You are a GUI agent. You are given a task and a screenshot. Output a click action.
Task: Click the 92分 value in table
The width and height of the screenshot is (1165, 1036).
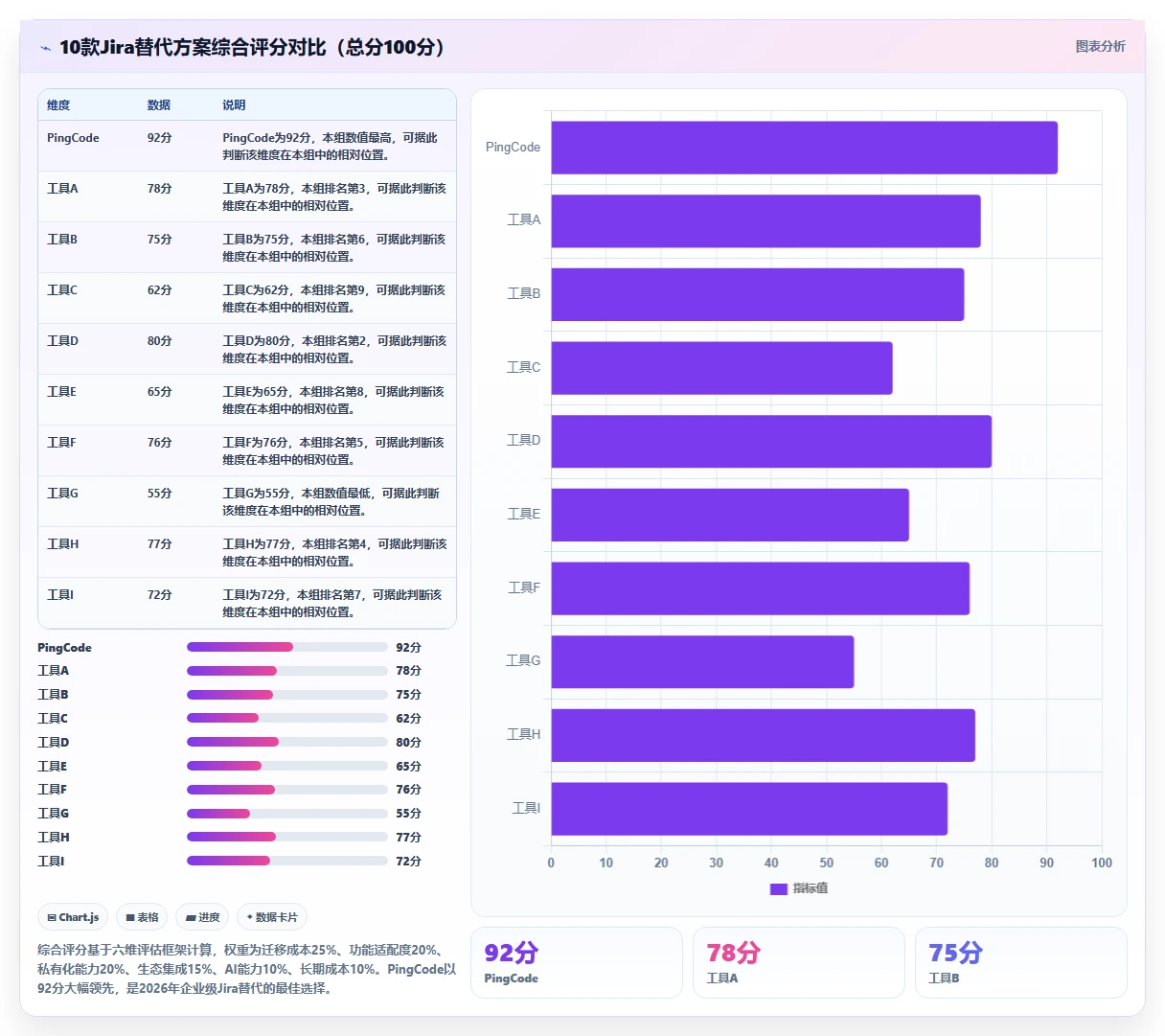(x=159, y=138)
